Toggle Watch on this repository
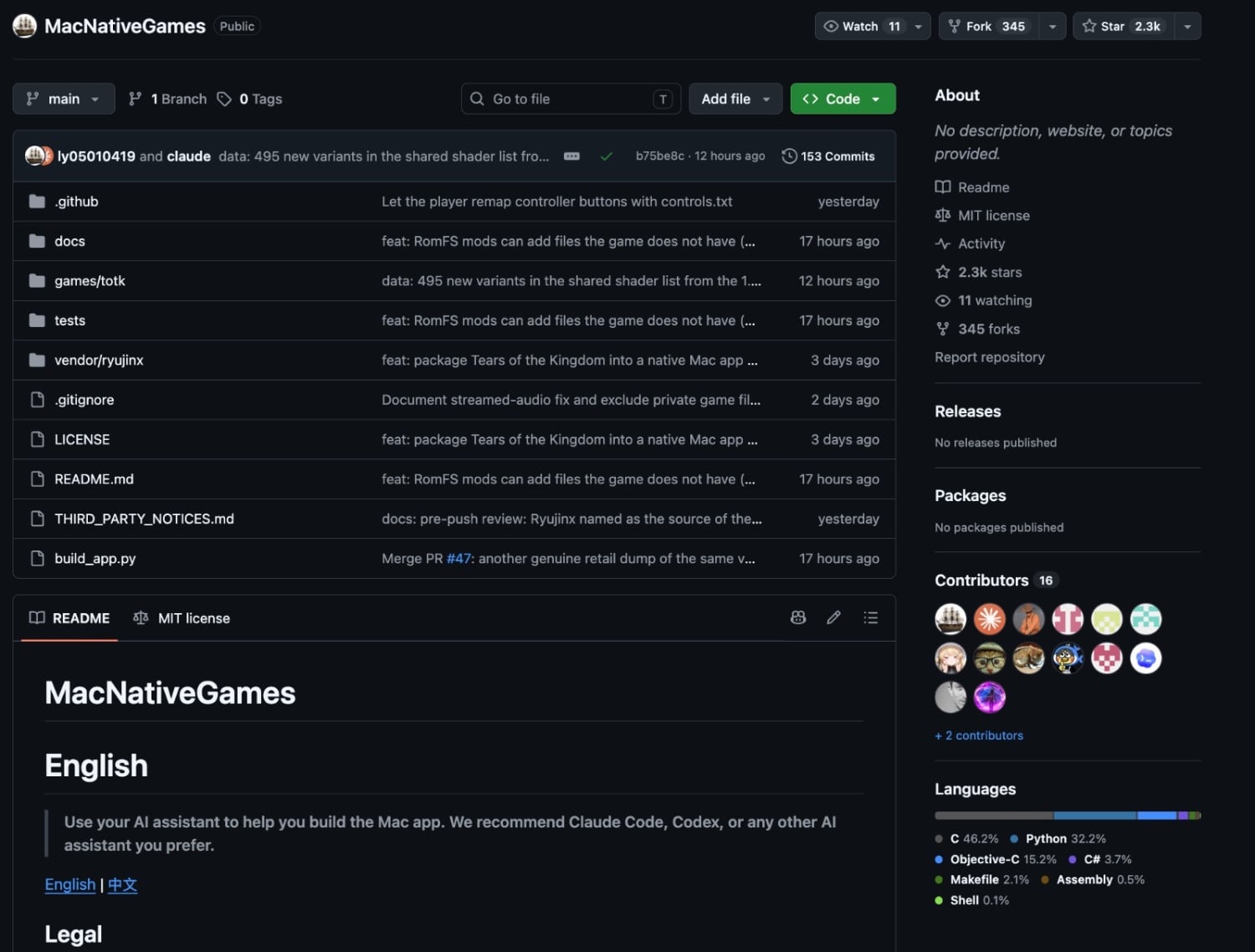The height and width of the screenshot is (952, 1255). (863, 26)
